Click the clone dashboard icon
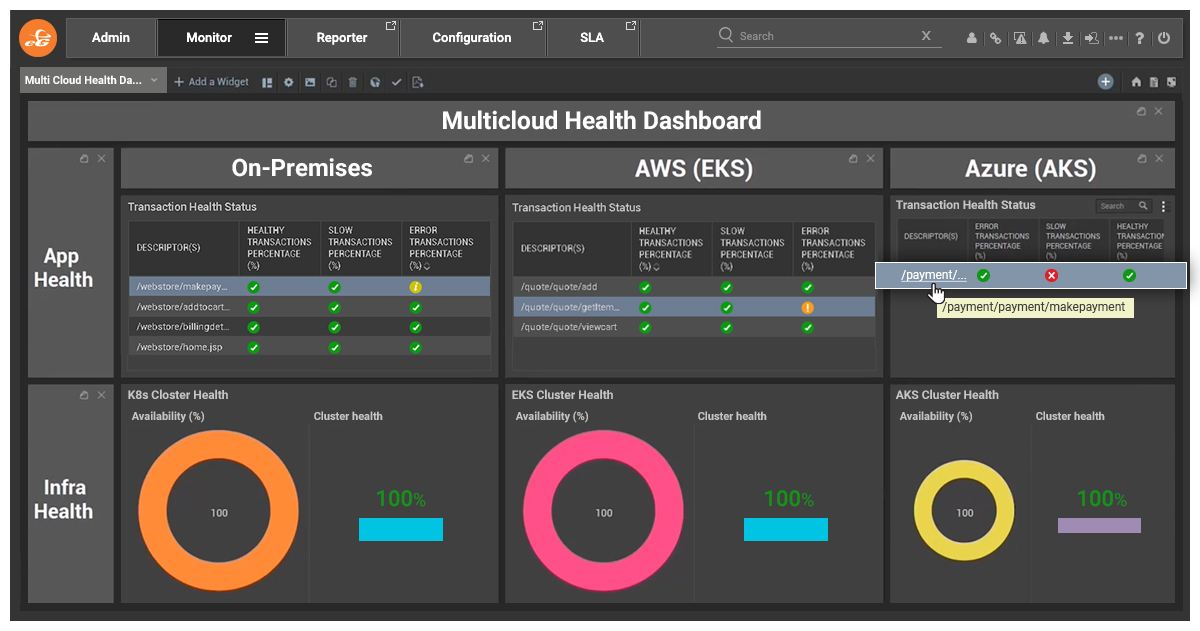The height and width of the screenshot is (631, 1200). point(331,82)
